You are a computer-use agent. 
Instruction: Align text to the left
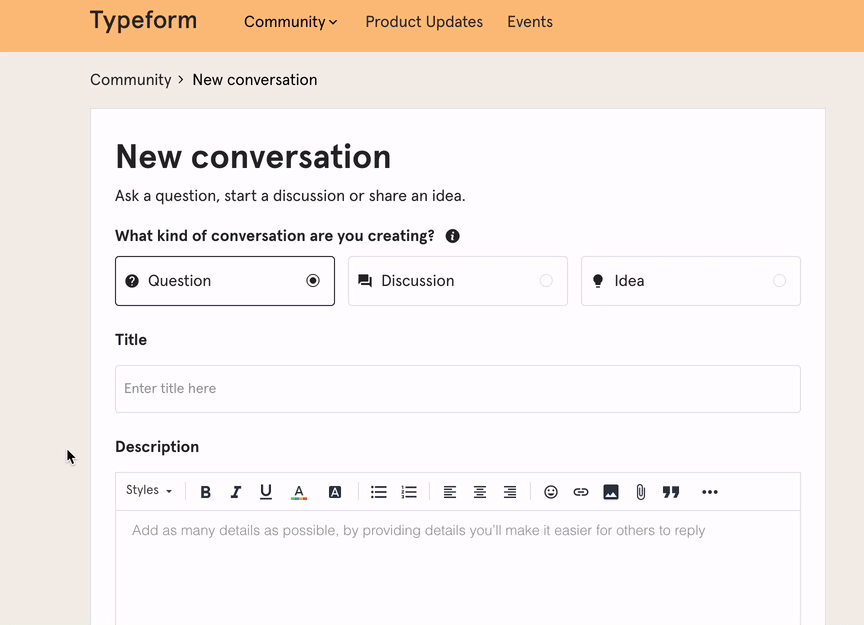(x=450, y=492)
